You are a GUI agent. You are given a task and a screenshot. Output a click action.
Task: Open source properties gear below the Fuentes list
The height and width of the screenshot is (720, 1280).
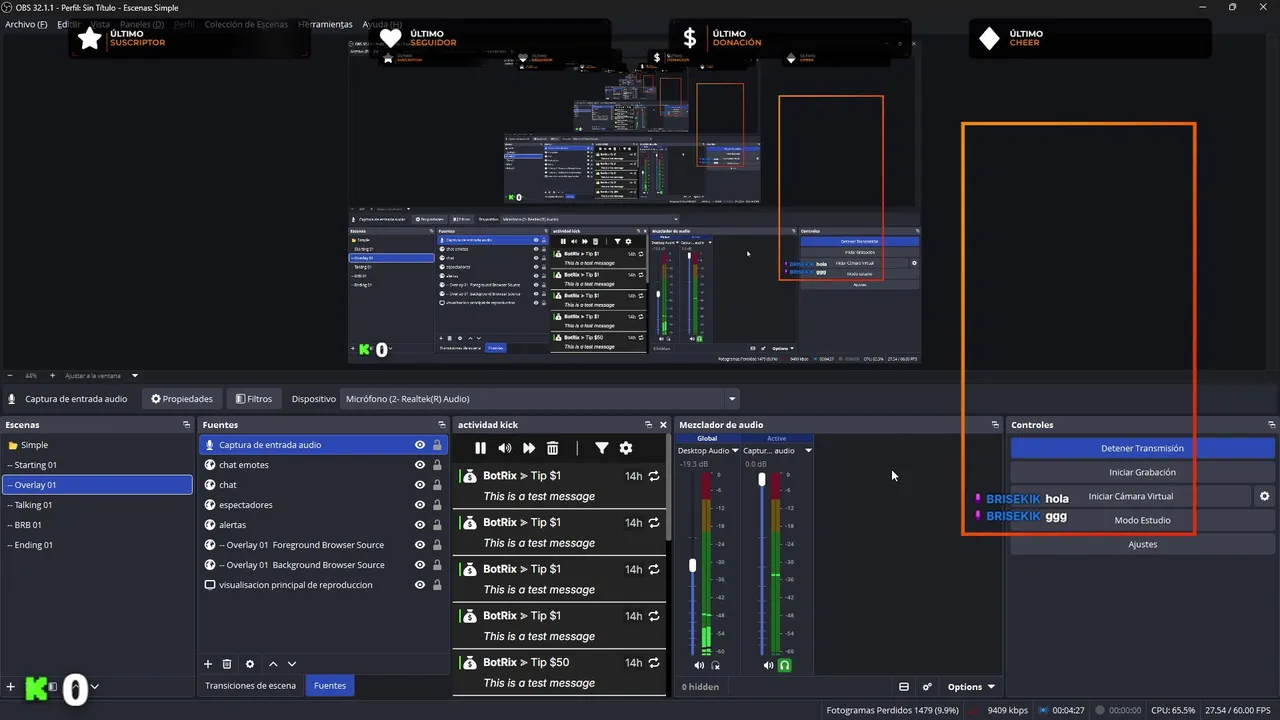tap(250, 664)
